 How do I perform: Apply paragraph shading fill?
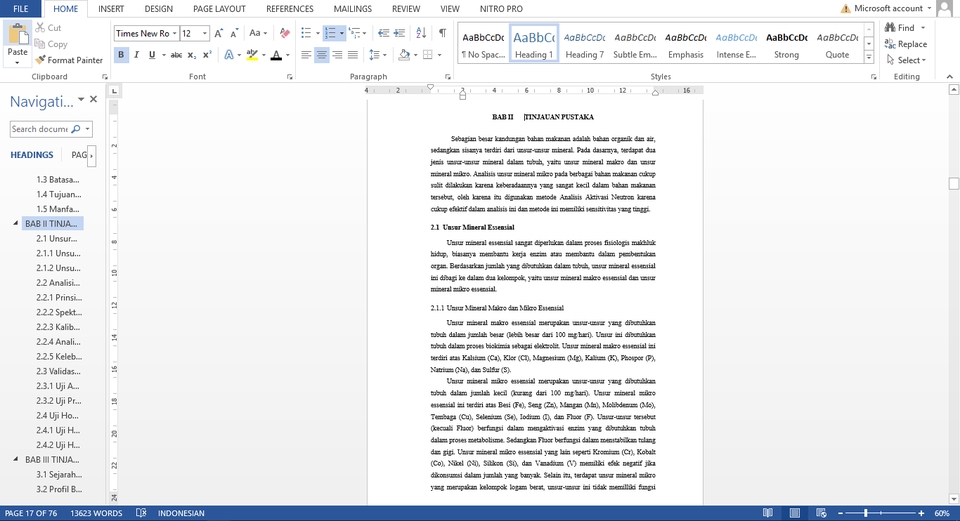point(403,55)
